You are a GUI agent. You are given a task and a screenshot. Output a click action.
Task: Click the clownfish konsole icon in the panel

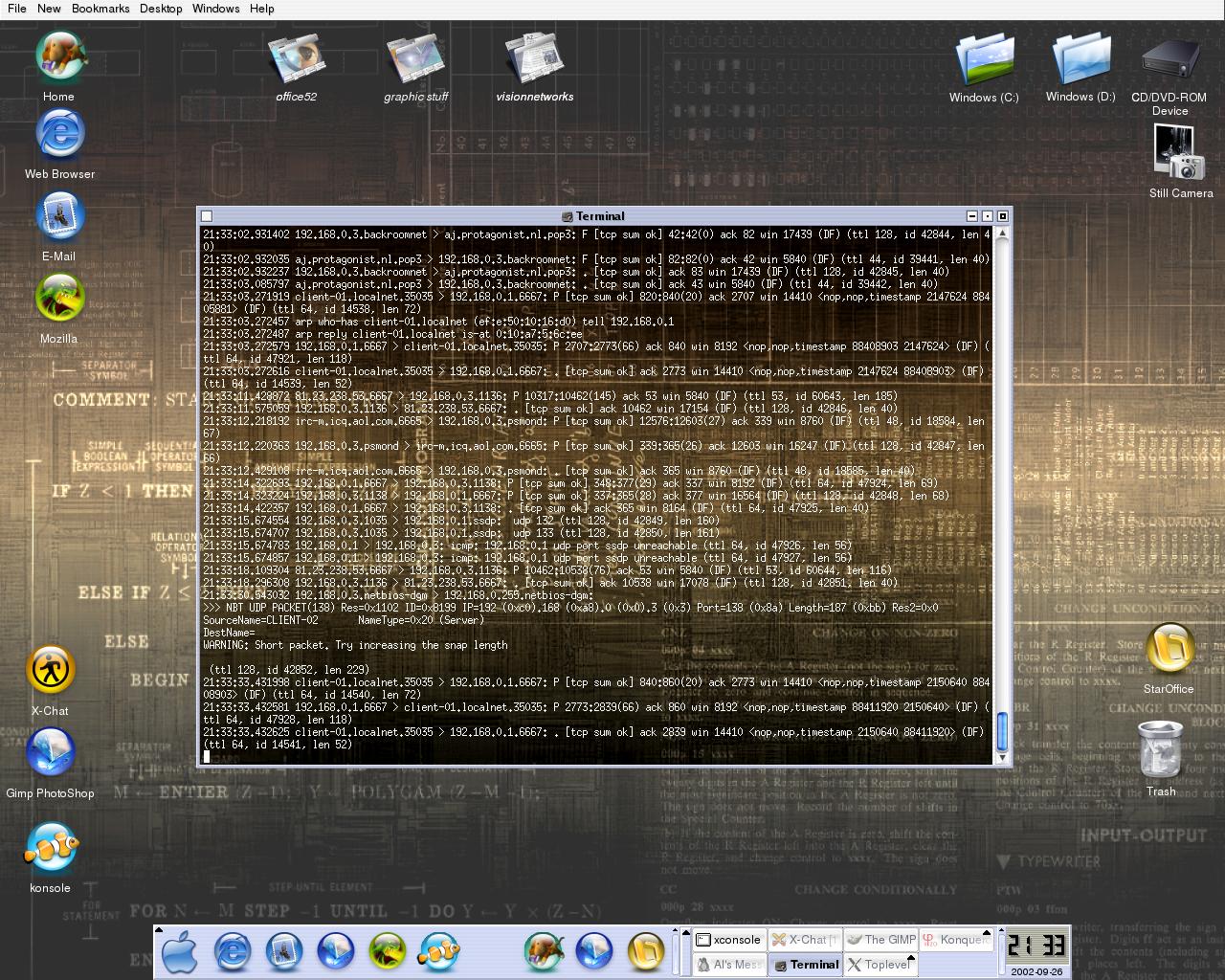click(x=438, y=952)
